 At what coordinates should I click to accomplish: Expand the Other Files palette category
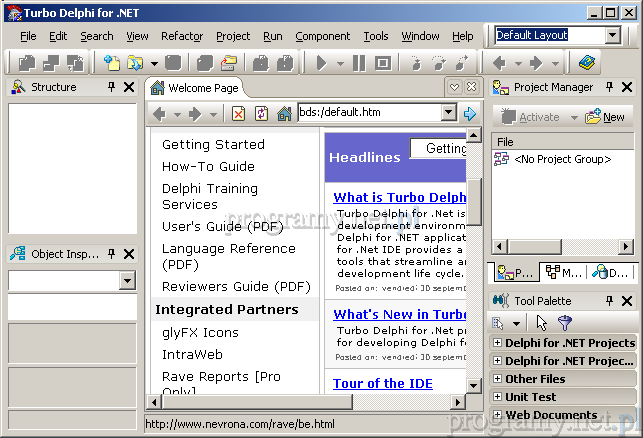click(497, 379)
